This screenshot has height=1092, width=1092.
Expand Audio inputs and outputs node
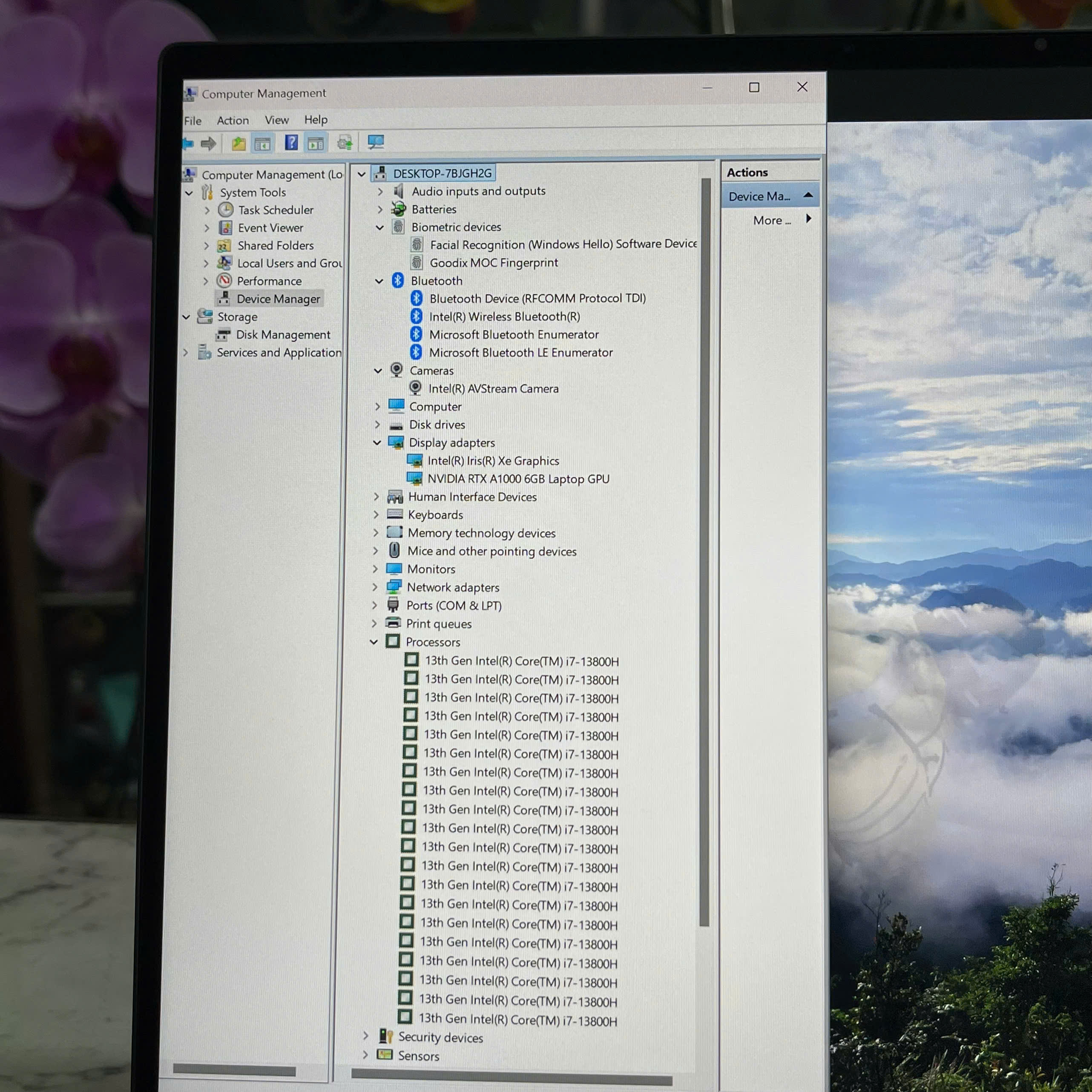[380, 192]
